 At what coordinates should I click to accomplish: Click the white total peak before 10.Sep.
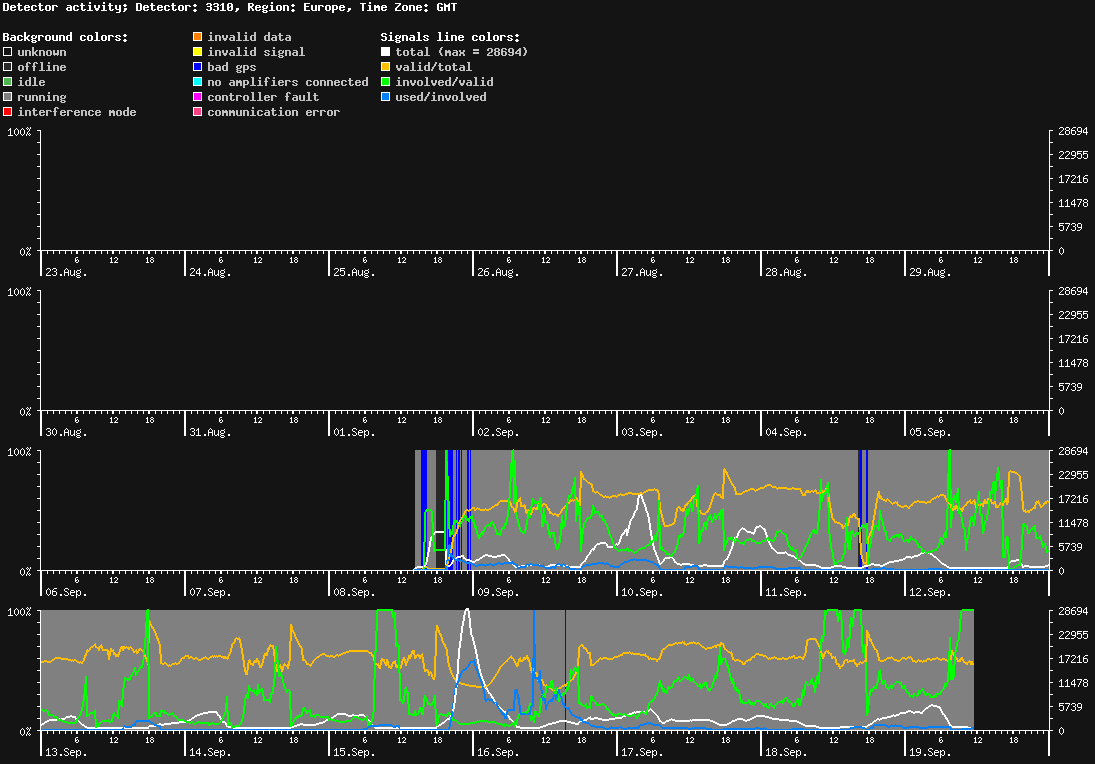[x=640, y=496]
